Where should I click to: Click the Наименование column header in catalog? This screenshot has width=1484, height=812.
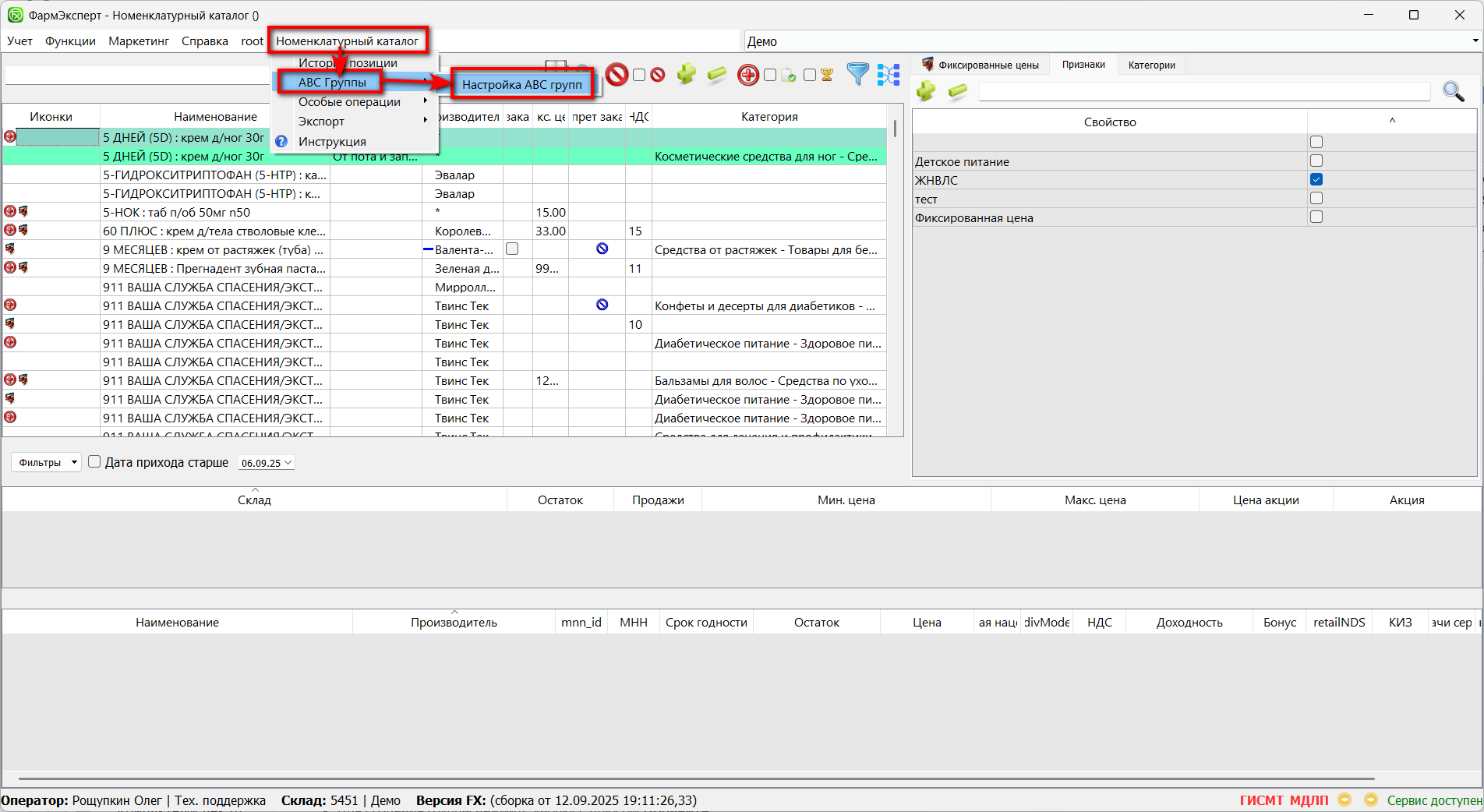(215, 117)
